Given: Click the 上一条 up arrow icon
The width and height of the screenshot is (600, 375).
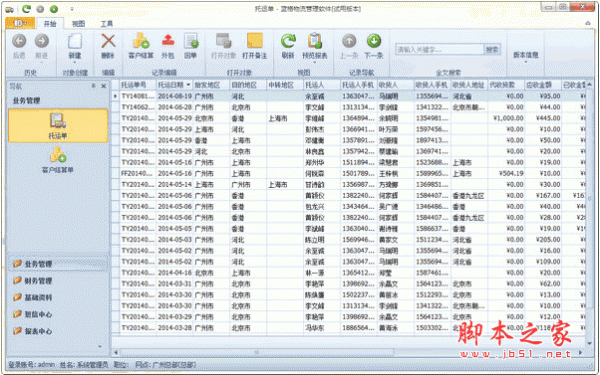Looking at the screenshot, I should (349, 41).
